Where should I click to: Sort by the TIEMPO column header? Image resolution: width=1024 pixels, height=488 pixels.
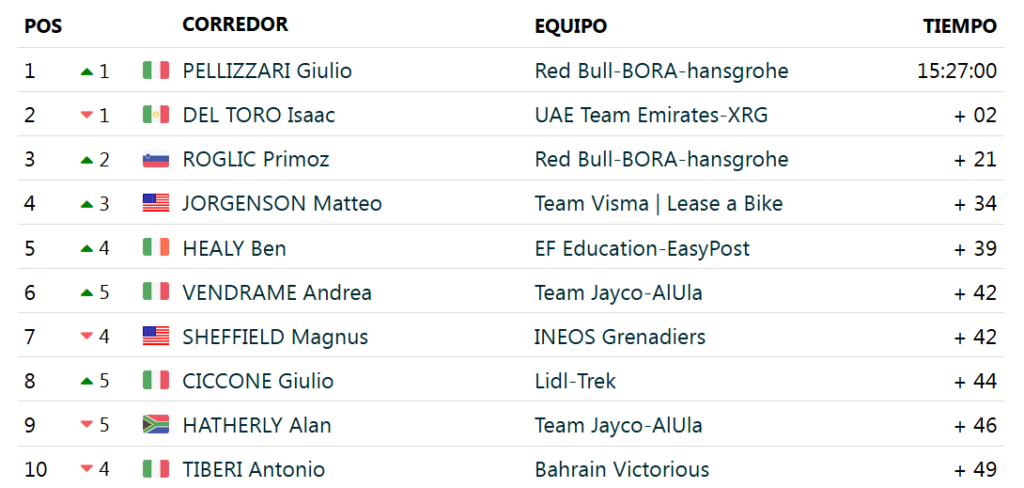tap(960, 26)
